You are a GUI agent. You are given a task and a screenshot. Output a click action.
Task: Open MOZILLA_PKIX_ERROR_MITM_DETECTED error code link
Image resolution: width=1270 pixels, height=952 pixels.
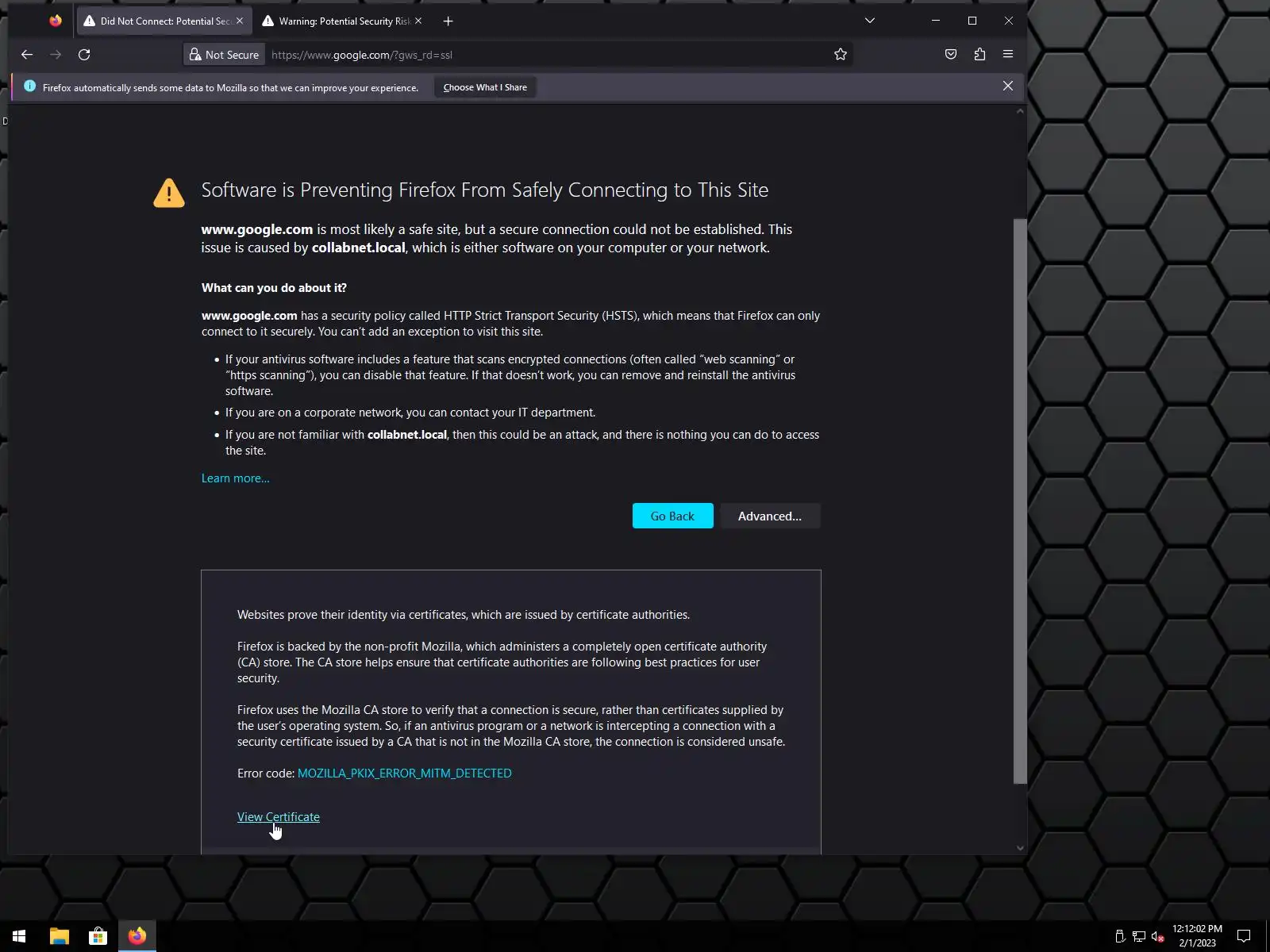click(x=405, y=773)
